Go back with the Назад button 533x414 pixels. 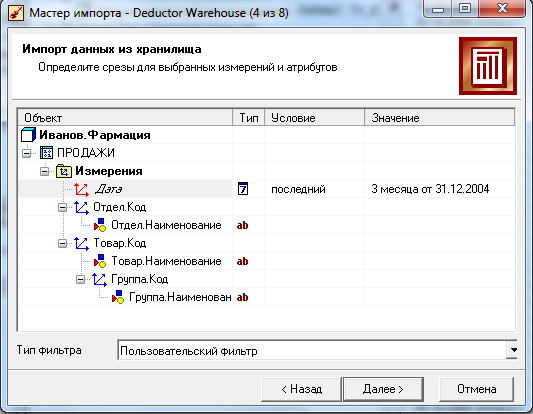(301, 389)
